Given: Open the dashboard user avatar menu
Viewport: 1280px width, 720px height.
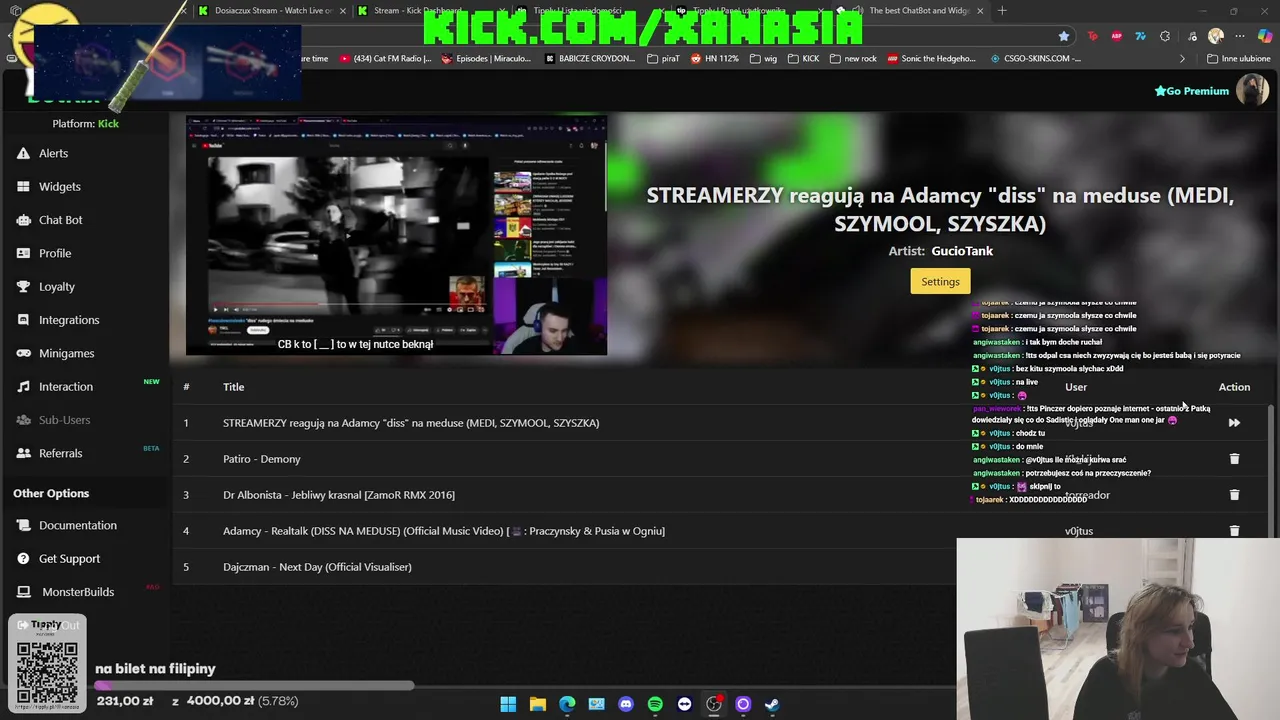Looking at the screenshot, I should (1253, 91).
